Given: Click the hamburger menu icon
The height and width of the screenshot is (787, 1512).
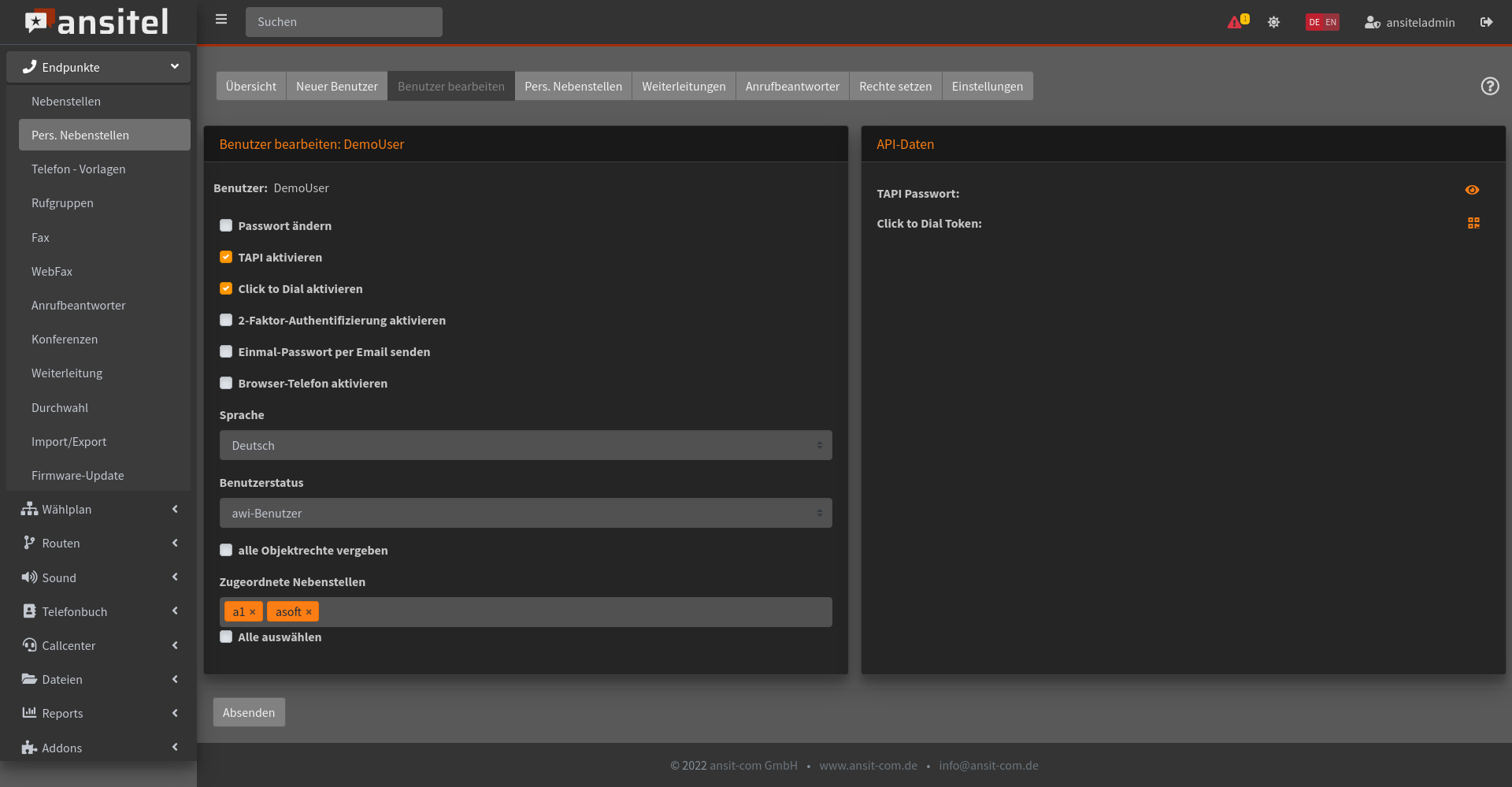Looking at the screenshot, I should coord(221,20).
